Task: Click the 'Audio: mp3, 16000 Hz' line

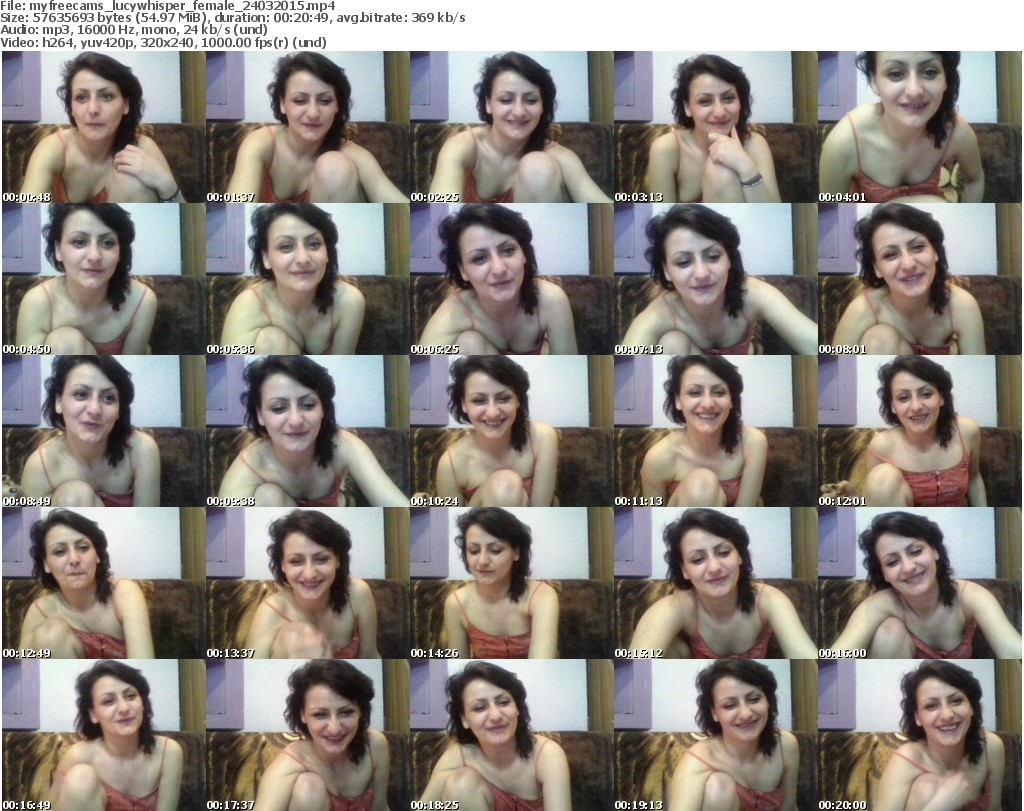Action: (x=134, y=30)
